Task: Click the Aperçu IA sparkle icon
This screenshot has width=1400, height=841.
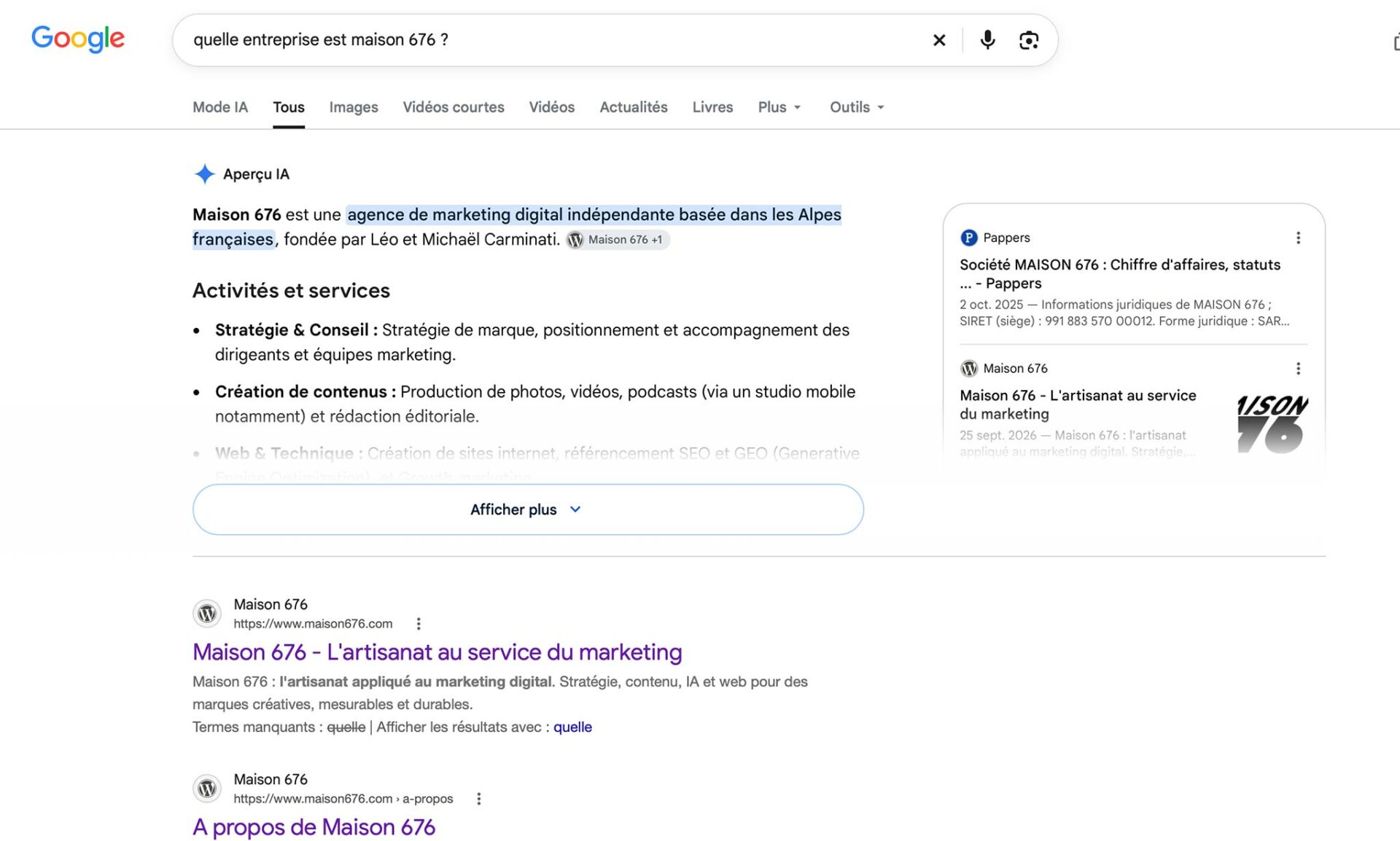Action: click(x=205, y=173)
